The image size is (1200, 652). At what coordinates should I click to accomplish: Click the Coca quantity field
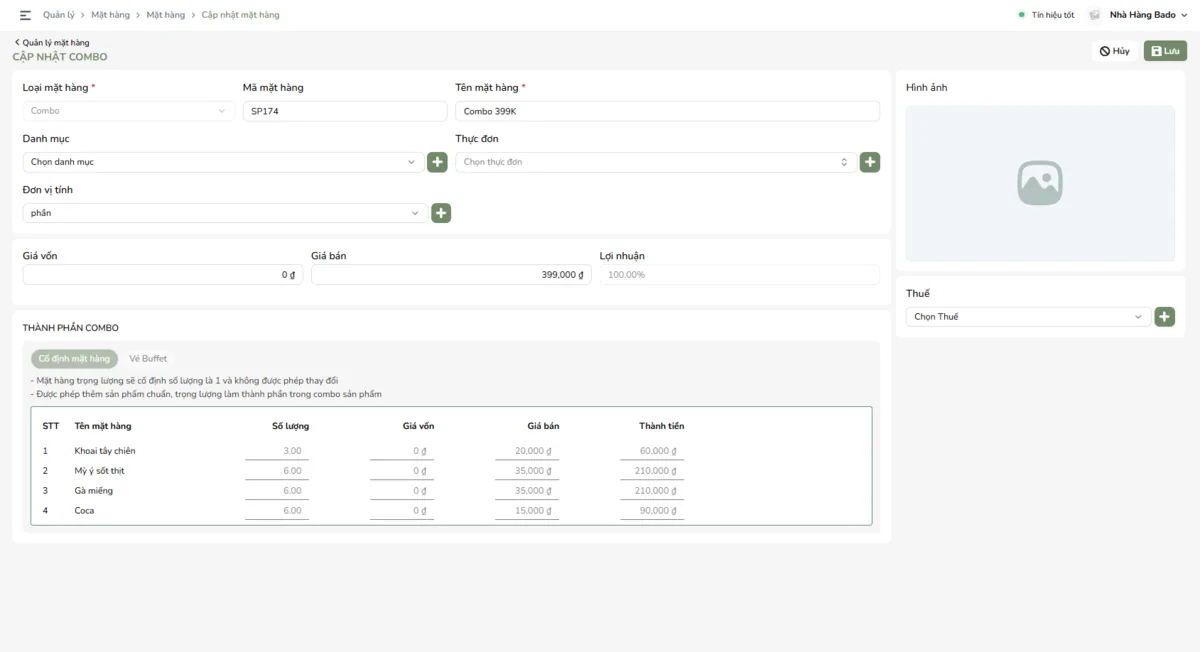(x=277, y=511)
